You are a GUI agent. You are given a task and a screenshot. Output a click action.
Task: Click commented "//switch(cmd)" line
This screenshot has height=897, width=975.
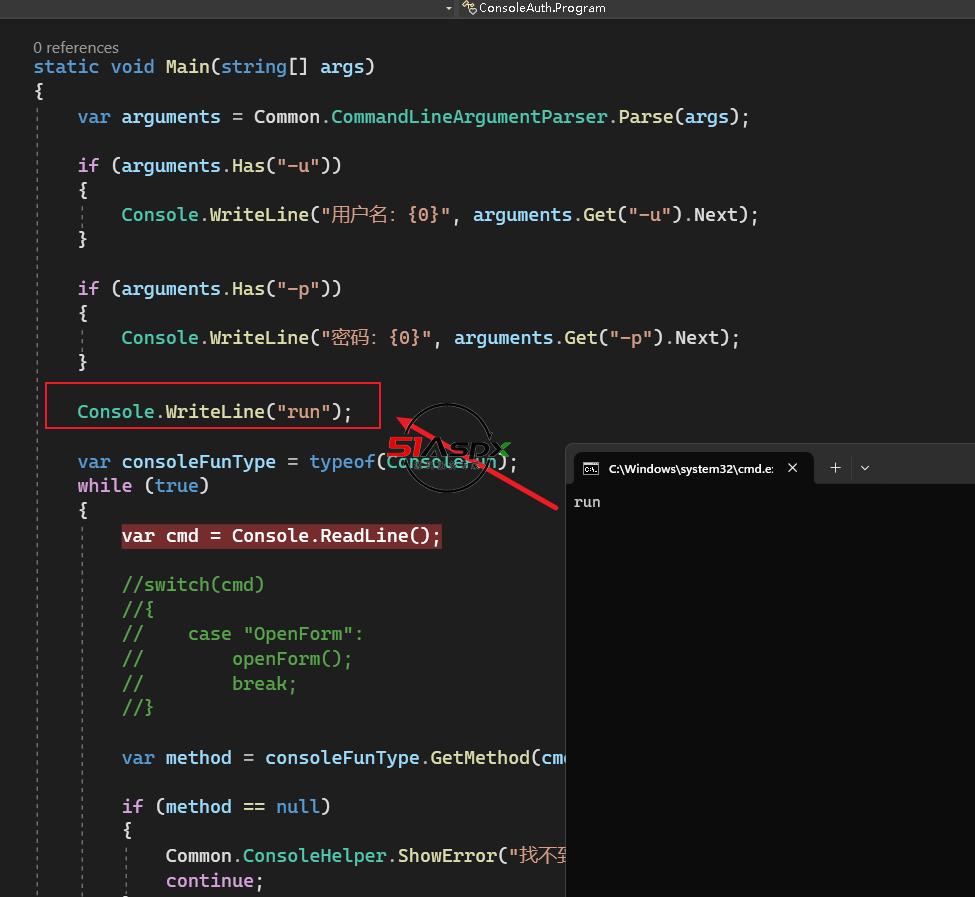click(x=193, y=585)
